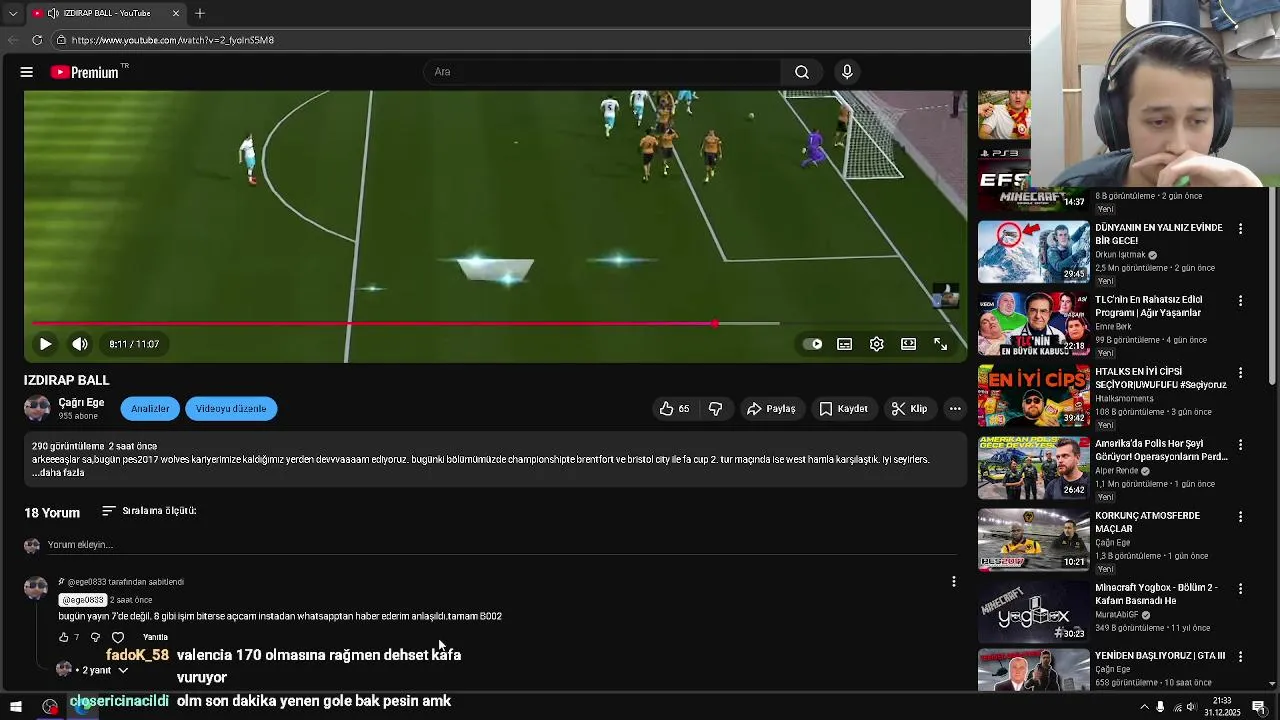This screenshot has height=720, width=1280.
Task: Expand description with ...daha fazla
Action: click(x=58, y=473)
